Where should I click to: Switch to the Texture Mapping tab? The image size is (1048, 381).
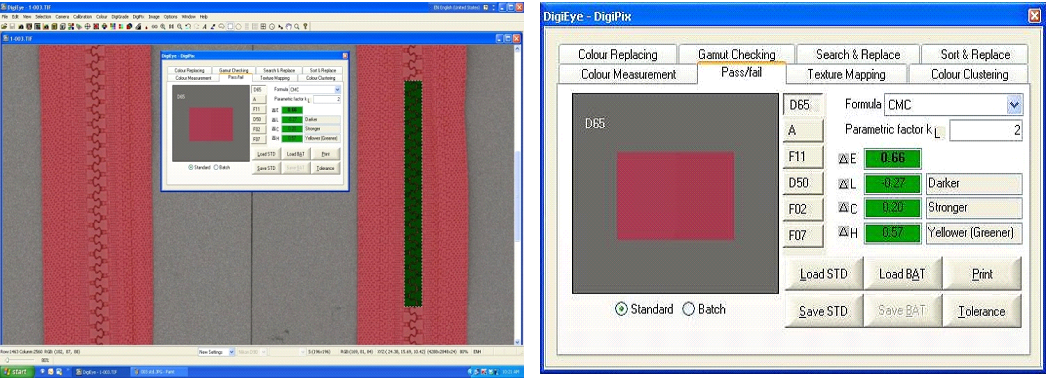point(846,74)
